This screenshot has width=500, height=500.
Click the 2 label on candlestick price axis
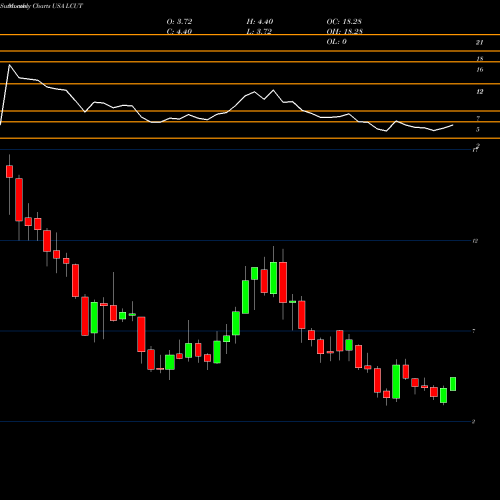click(473, 422)
